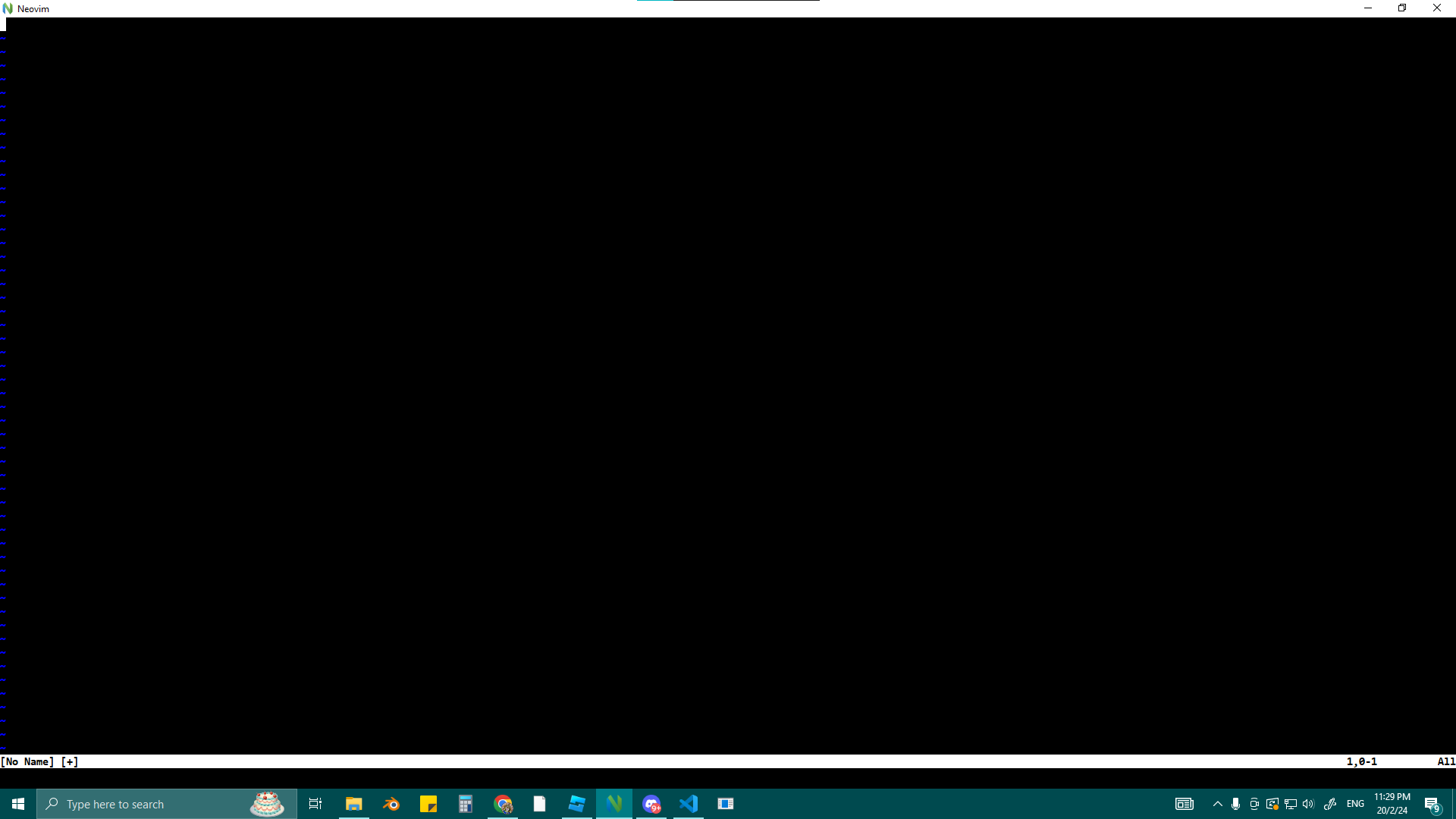
Task: Select the Neovim taskbar icon
Action: (614, 804)
